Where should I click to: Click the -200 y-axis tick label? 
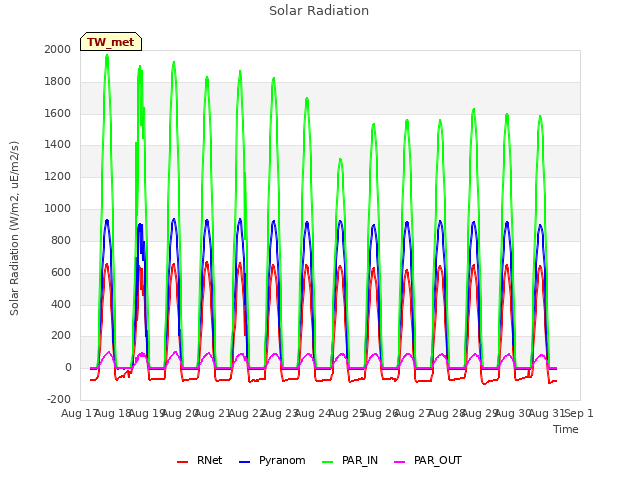pyautogui.click(x=59, y=399)
